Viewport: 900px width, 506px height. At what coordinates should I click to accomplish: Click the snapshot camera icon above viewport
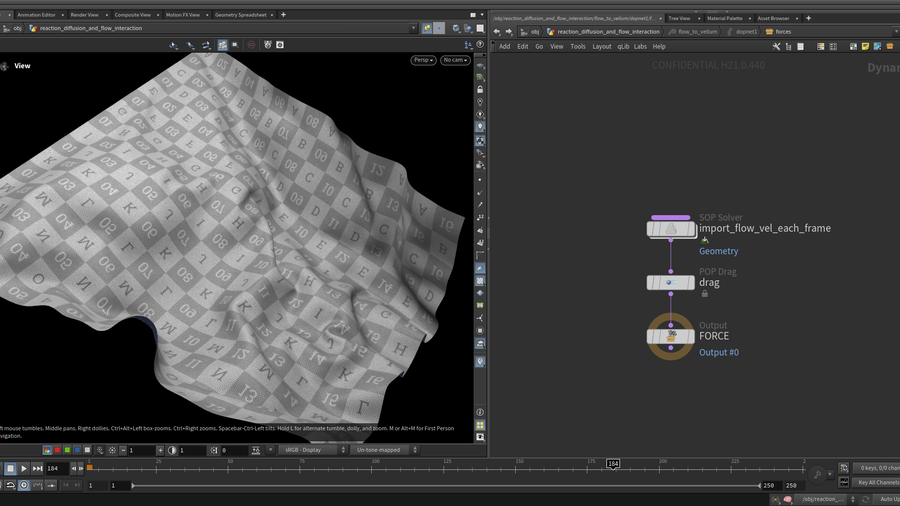(280, 45)
